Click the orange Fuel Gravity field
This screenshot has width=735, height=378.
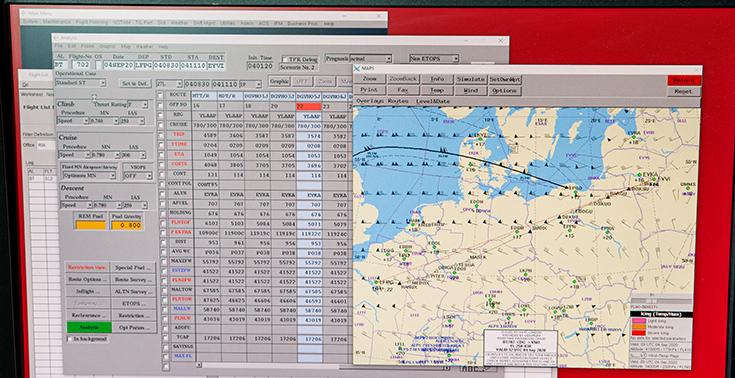pyautogui.click(x=127, y=225)
